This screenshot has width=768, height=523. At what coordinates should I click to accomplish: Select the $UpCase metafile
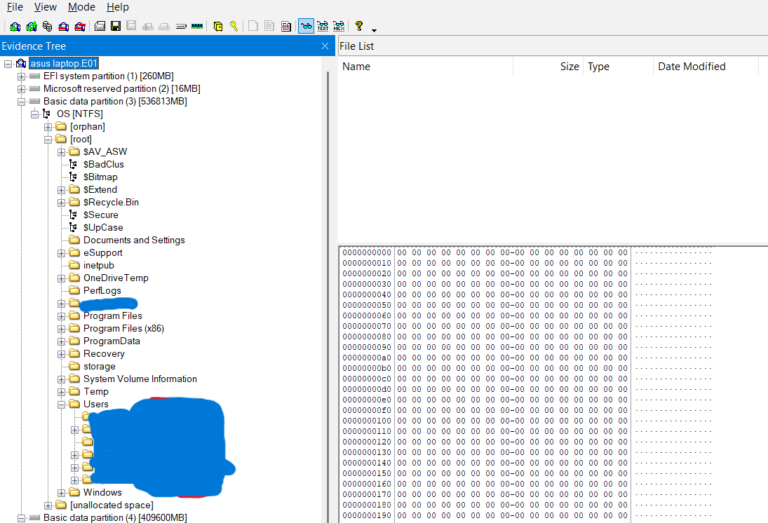tap(103, 228)
